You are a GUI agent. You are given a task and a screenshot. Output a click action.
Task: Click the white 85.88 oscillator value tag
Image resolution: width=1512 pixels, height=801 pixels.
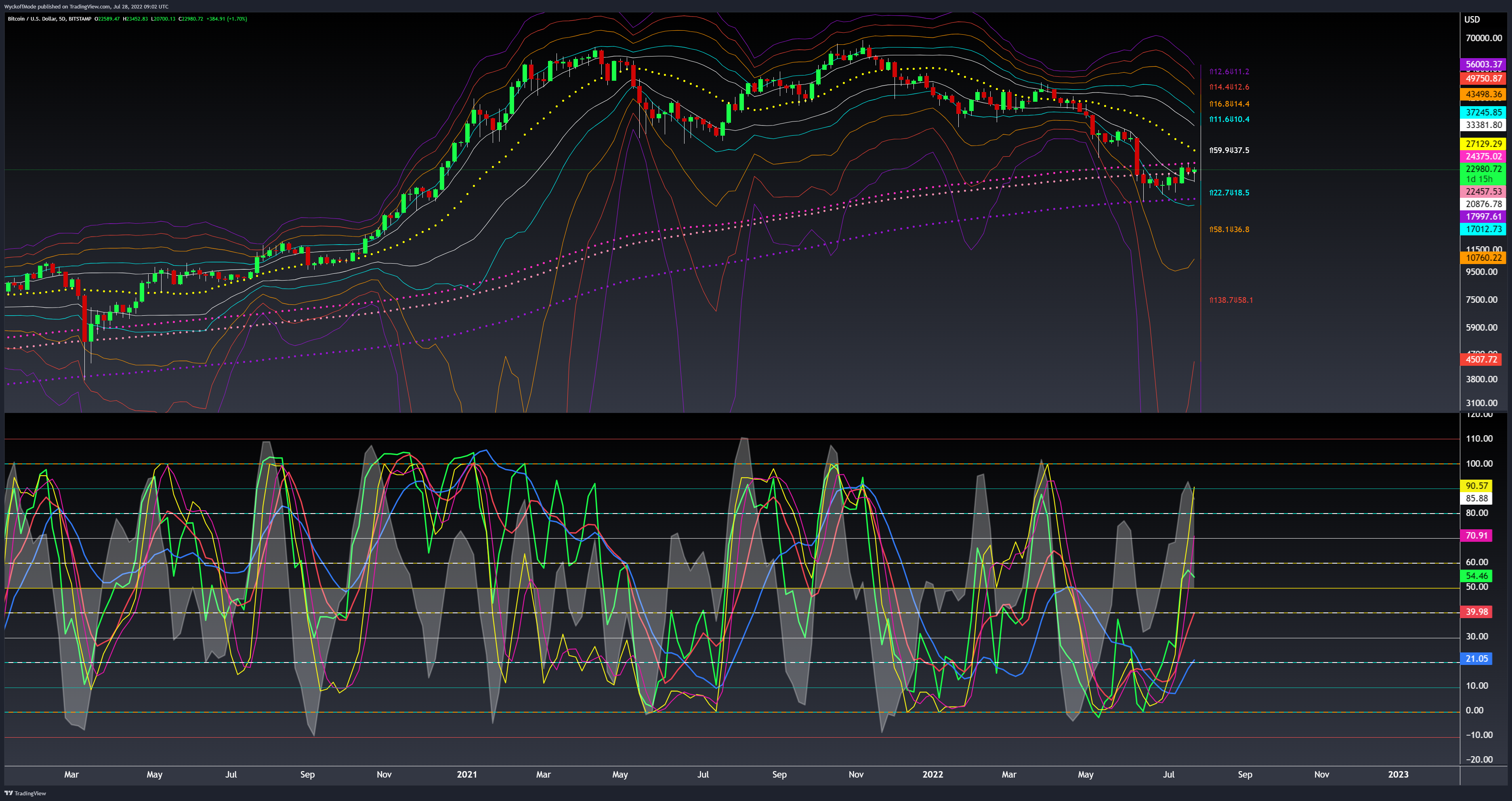click(x=1477, y=498)
